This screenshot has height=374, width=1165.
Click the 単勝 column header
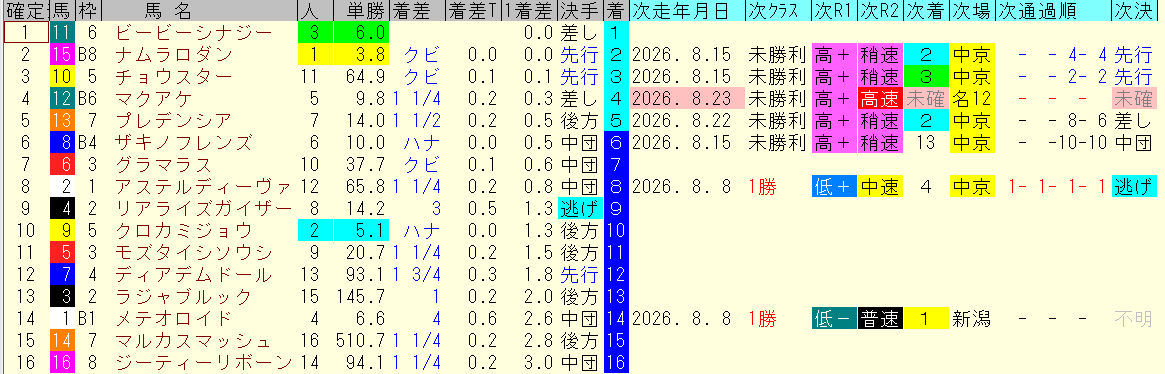point(361,10)
